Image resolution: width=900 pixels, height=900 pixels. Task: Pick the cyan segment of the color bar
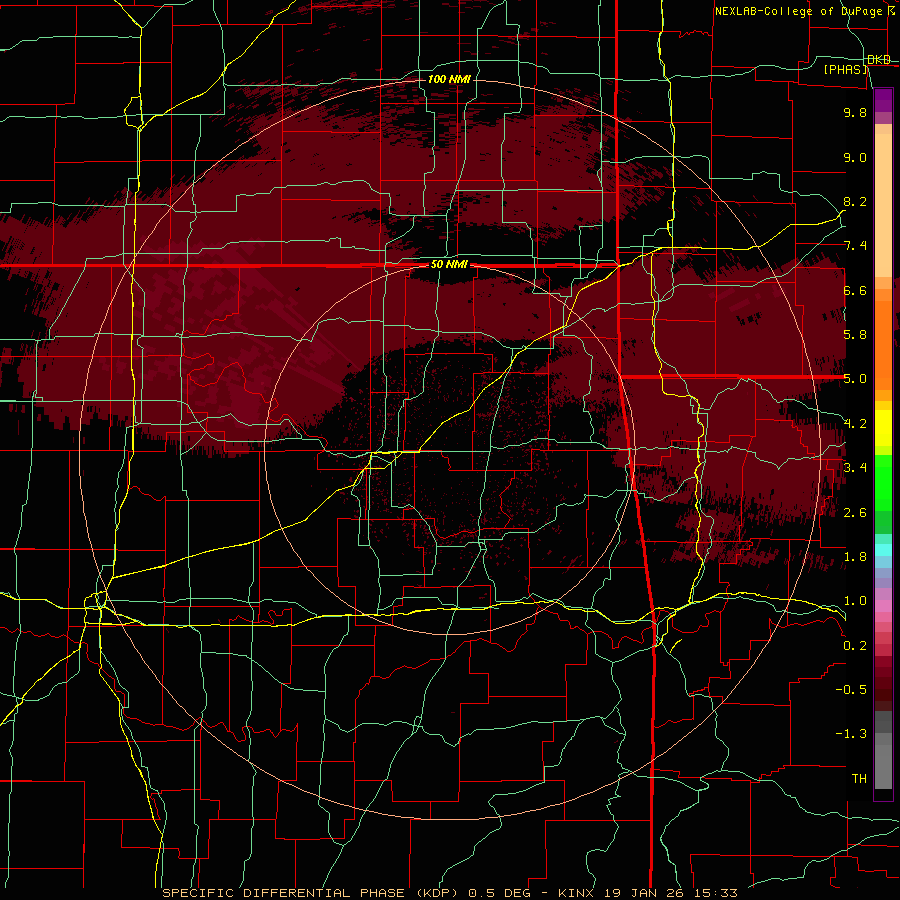point(883,550)
